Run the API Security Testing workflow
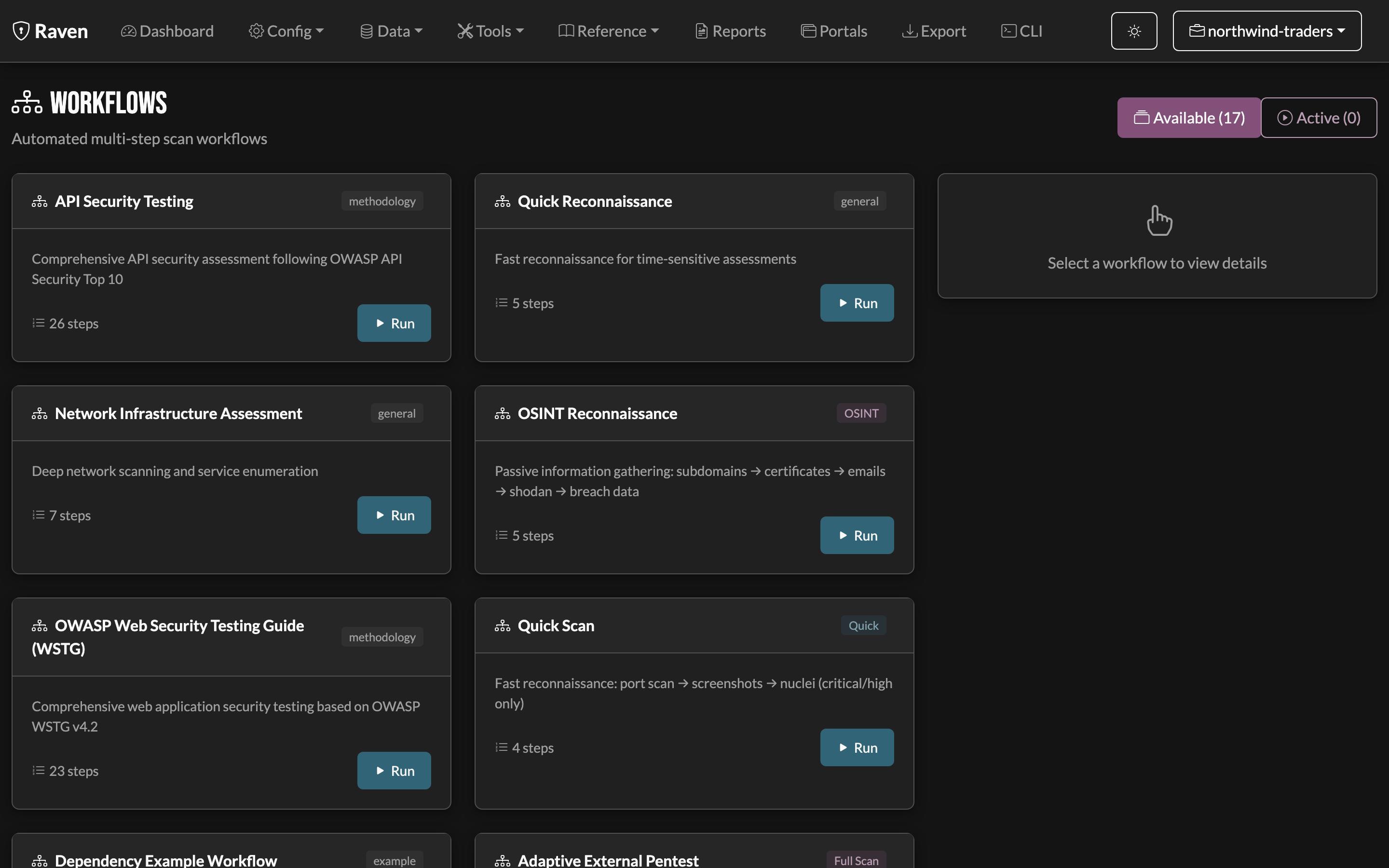1389x868 pixels. (x=394, y=323)
